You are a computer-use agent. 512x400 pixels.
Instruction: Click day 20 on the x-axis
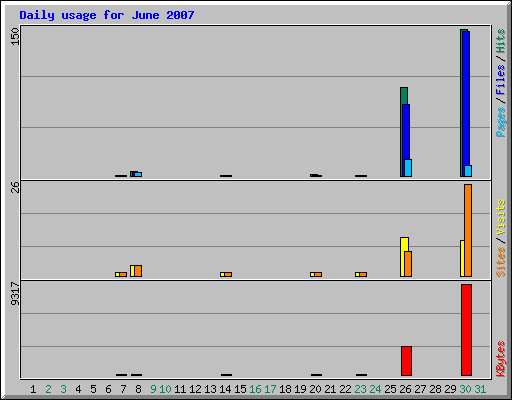(315, 389)
